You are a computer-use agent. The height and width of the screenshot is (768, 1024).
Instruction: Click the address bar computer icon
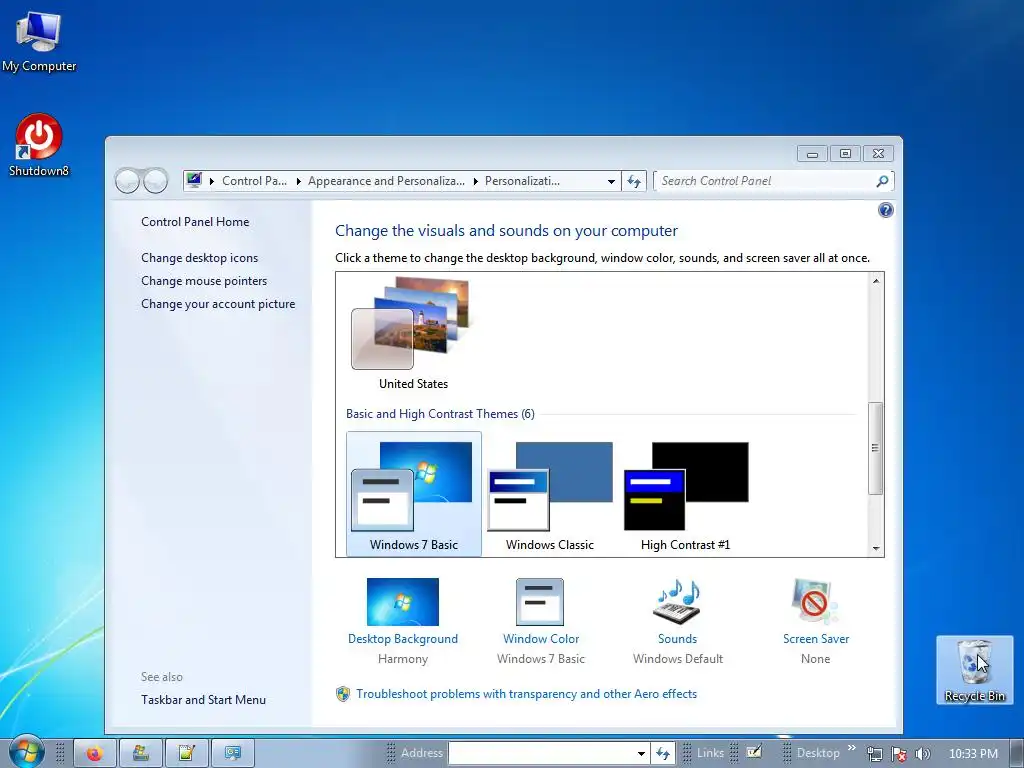click(194, 180)
